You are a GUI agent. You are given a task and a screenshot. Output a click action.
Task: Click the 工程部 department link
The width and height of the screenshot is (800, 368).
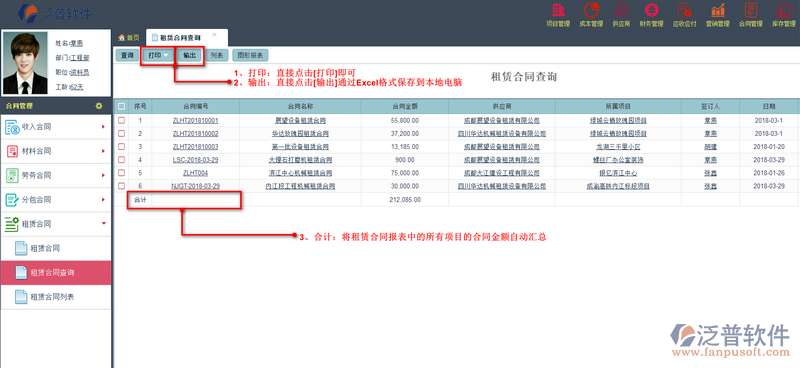pyautogui.click(x=80, y=58)
